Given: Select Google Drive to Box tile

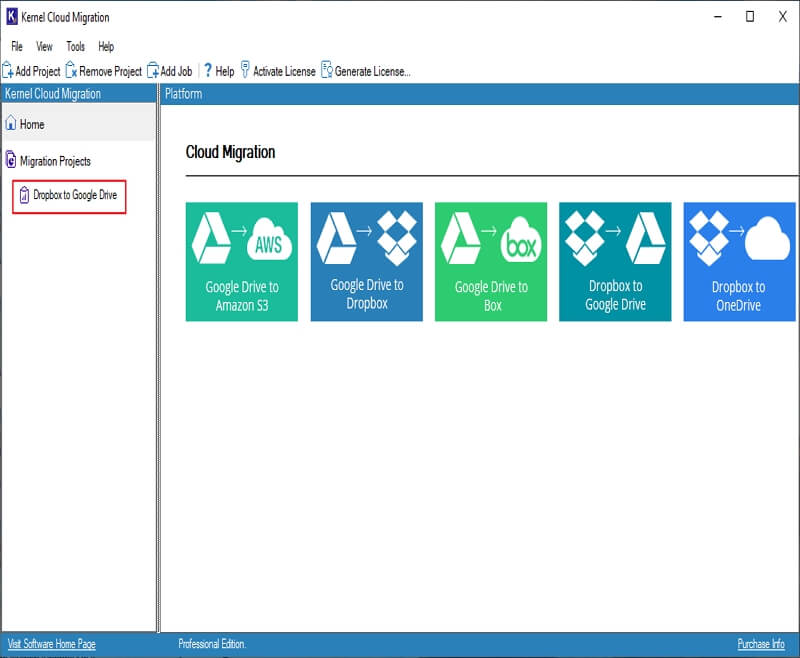Looking at the screenshot, I should pyautogui.click(x=491, y=262).
